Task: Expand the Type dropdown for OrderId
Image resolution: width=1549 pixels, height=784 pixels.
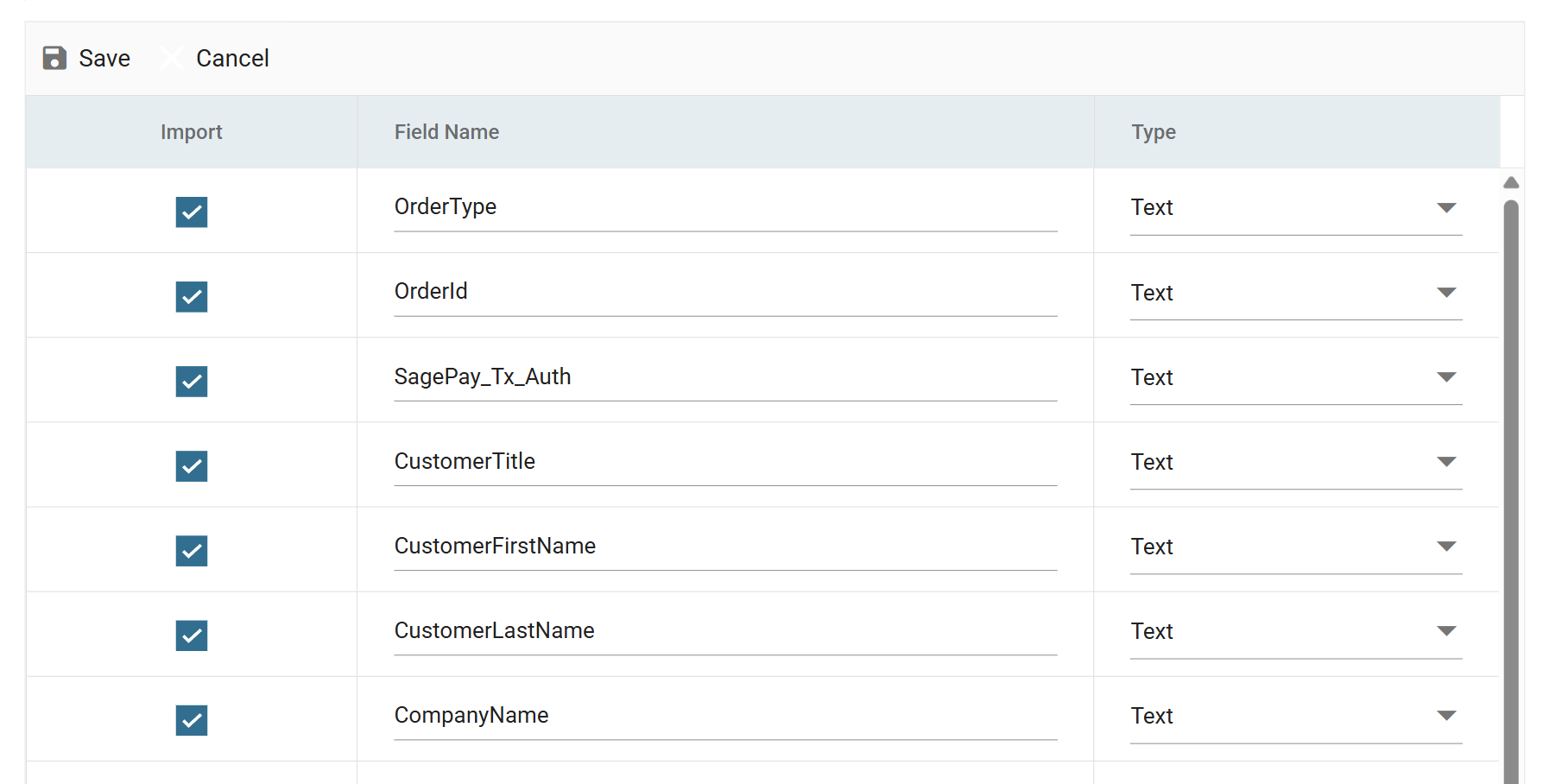Action: [x=1296, y=293]
